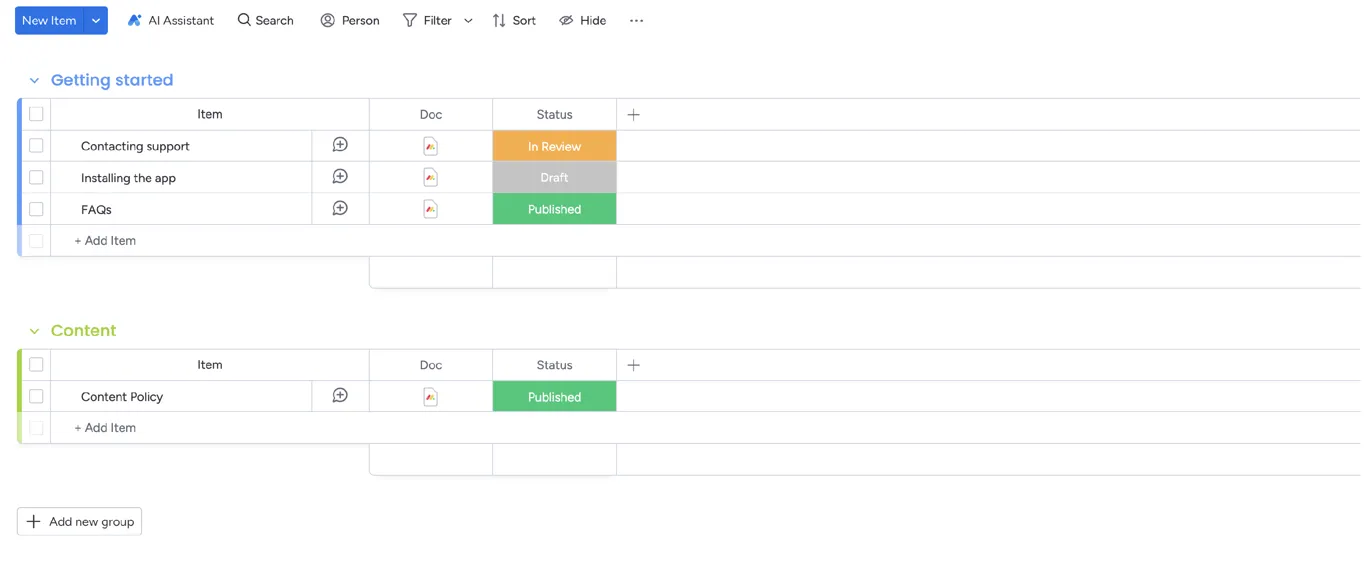Screen dimensions: 1366x585
Task: Open the Person filter
Action: pyautogui.click(x=349, y=20)
